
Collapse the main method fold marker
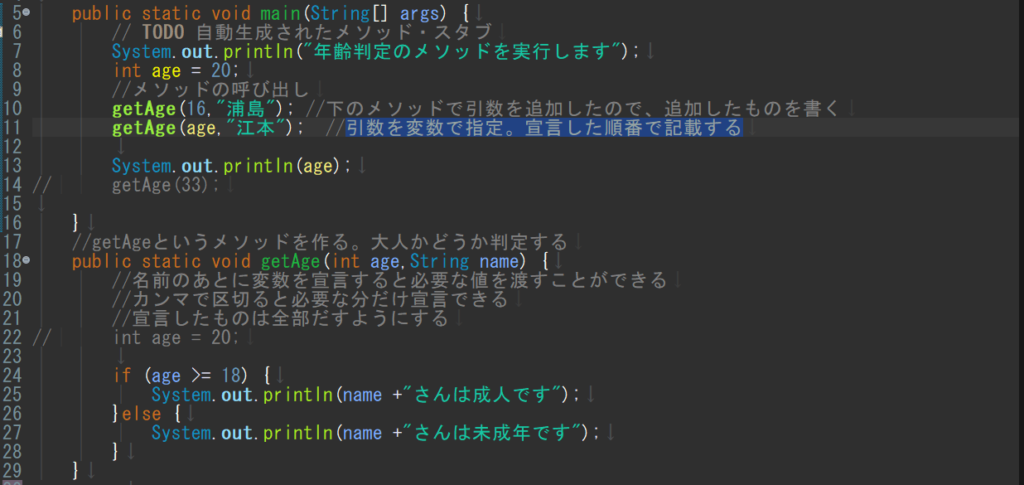[26, 12]
